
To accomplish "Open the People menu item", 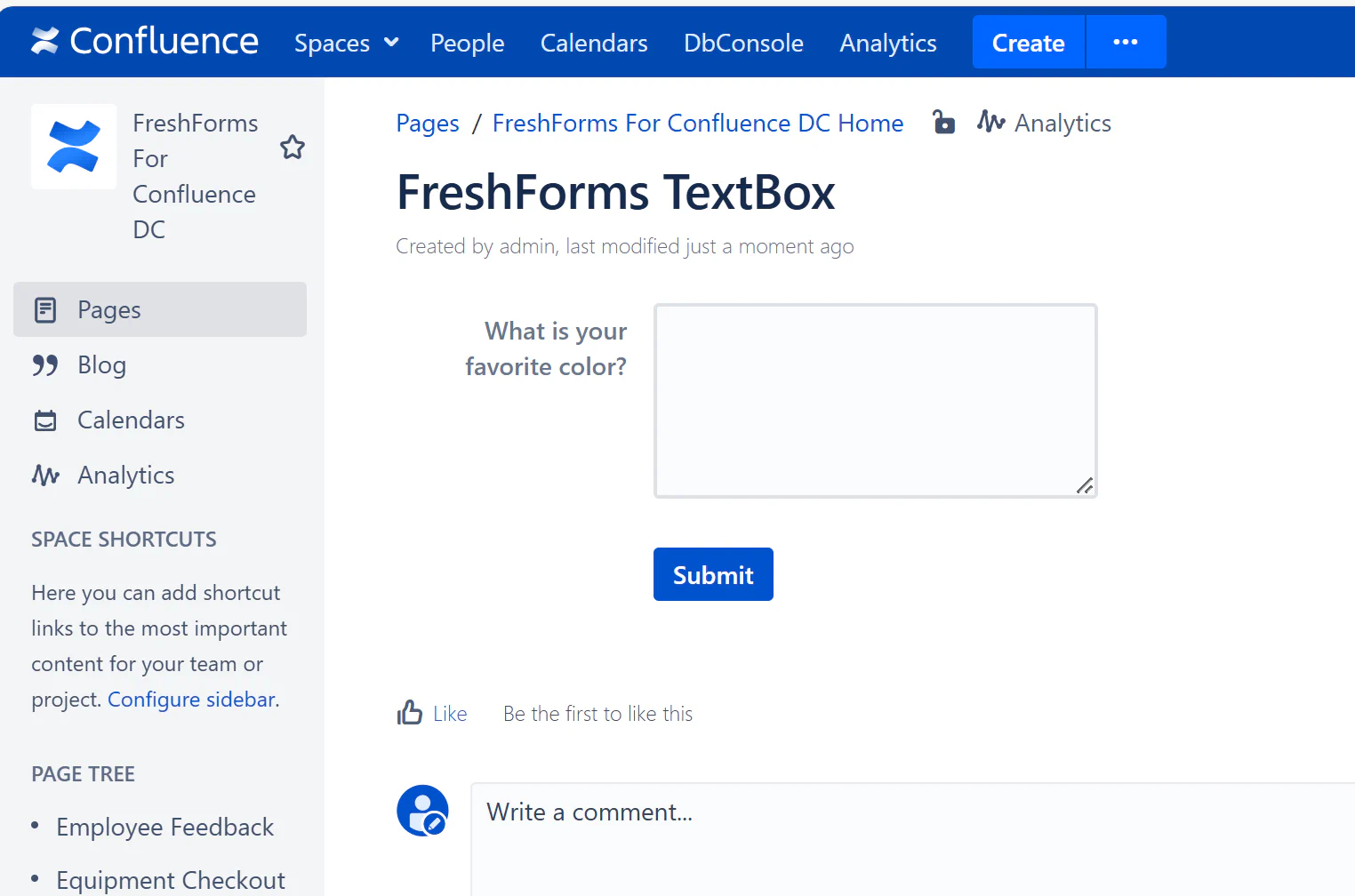I will tap(467, 42).
